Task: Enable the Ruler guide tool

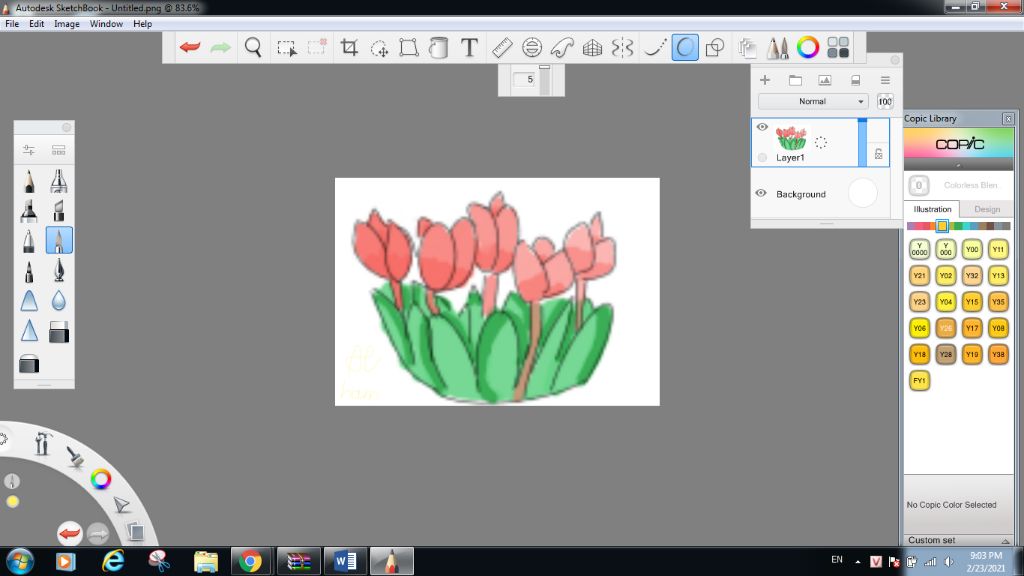Action: click(502, 47)
